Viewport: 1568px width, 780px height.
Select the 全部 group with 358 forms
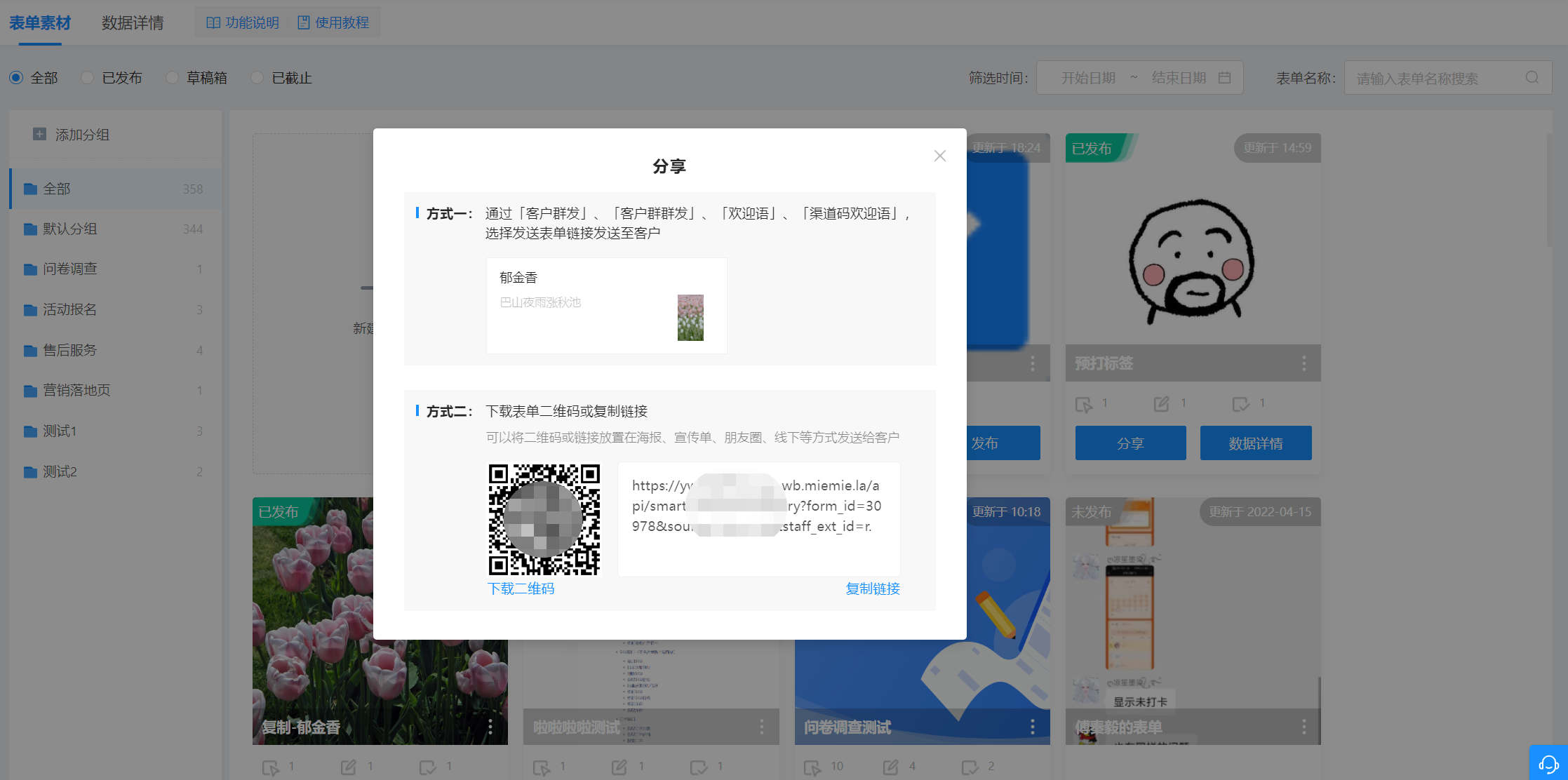click(115, 189)
